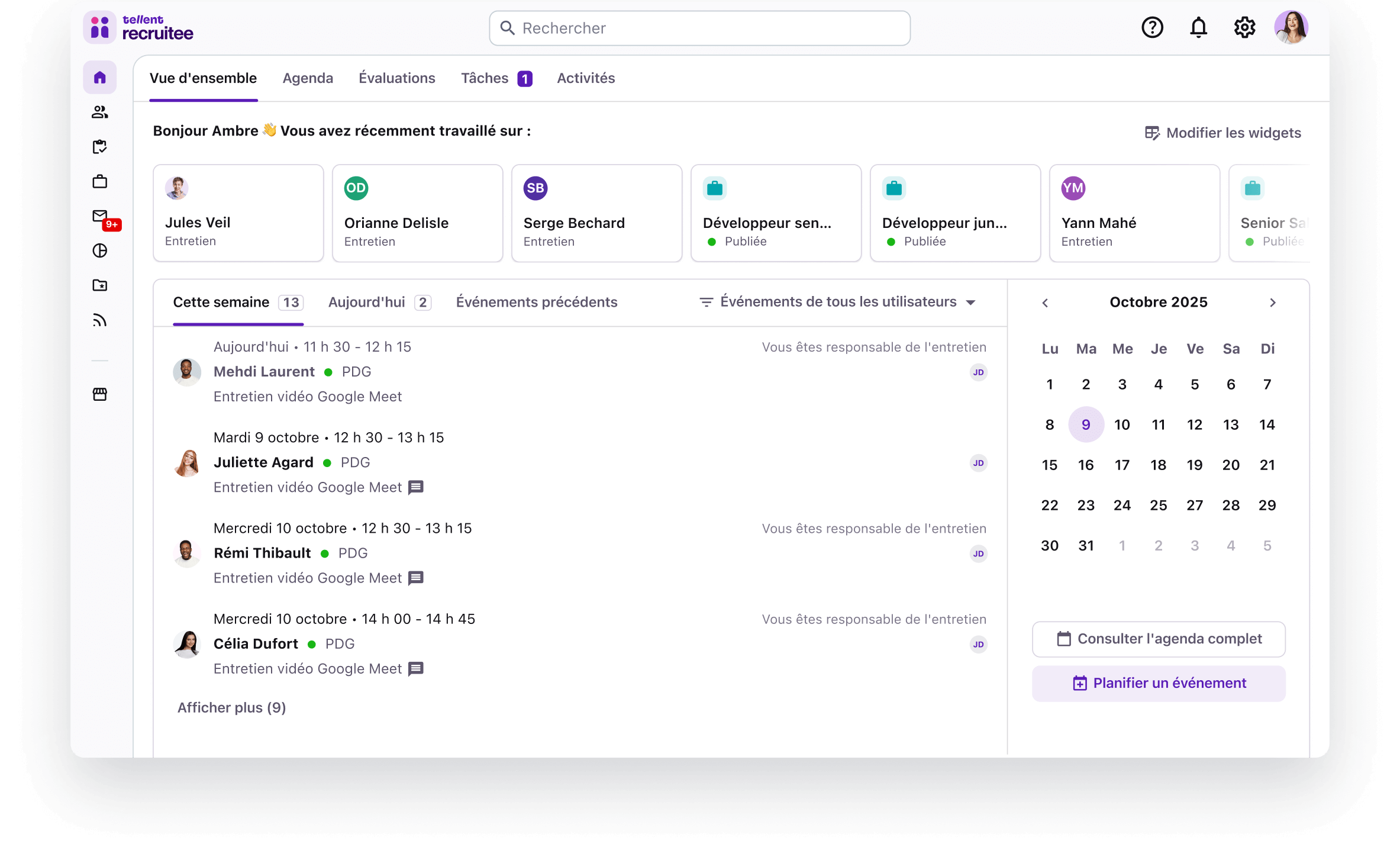Focus the Rechercher search field
This screenshot has height=843, width=1400.
coord(699,28)
